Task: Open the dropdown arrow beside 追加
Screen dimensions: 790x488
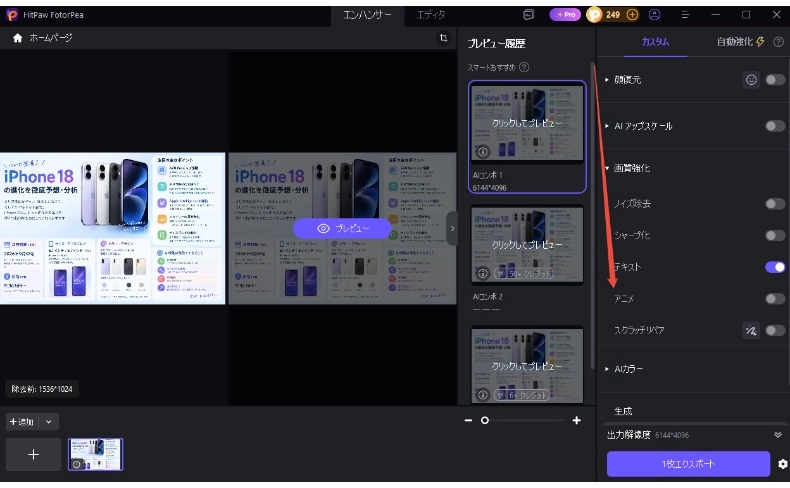Action: [48, 422]
